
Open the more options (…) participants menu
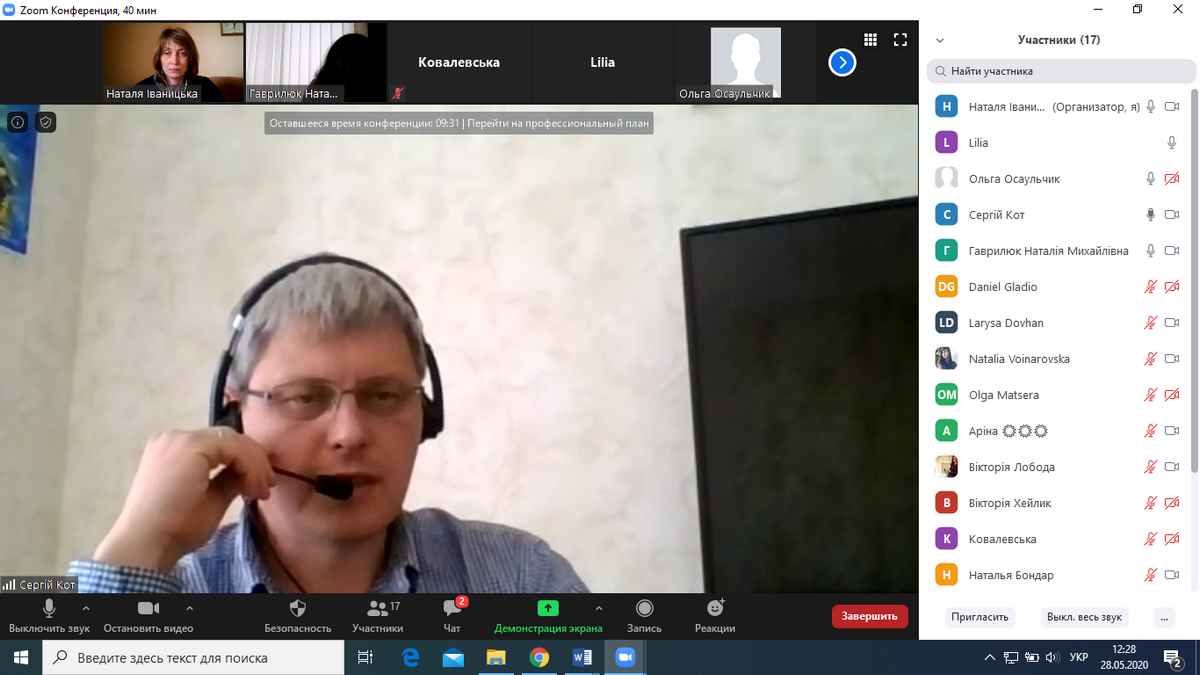pos(1162,617)
